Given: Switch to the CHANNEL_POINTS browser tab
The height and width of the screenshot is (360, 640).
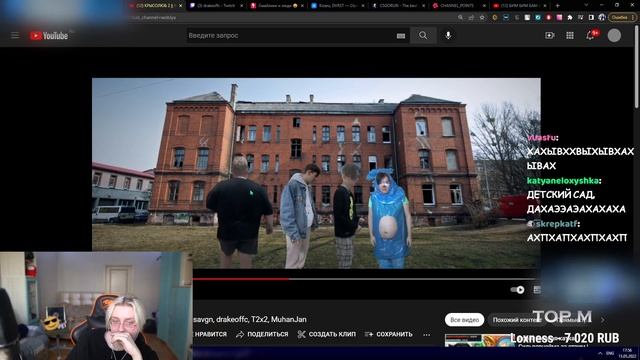Looking at the screenshot, I should pos(458,6).
